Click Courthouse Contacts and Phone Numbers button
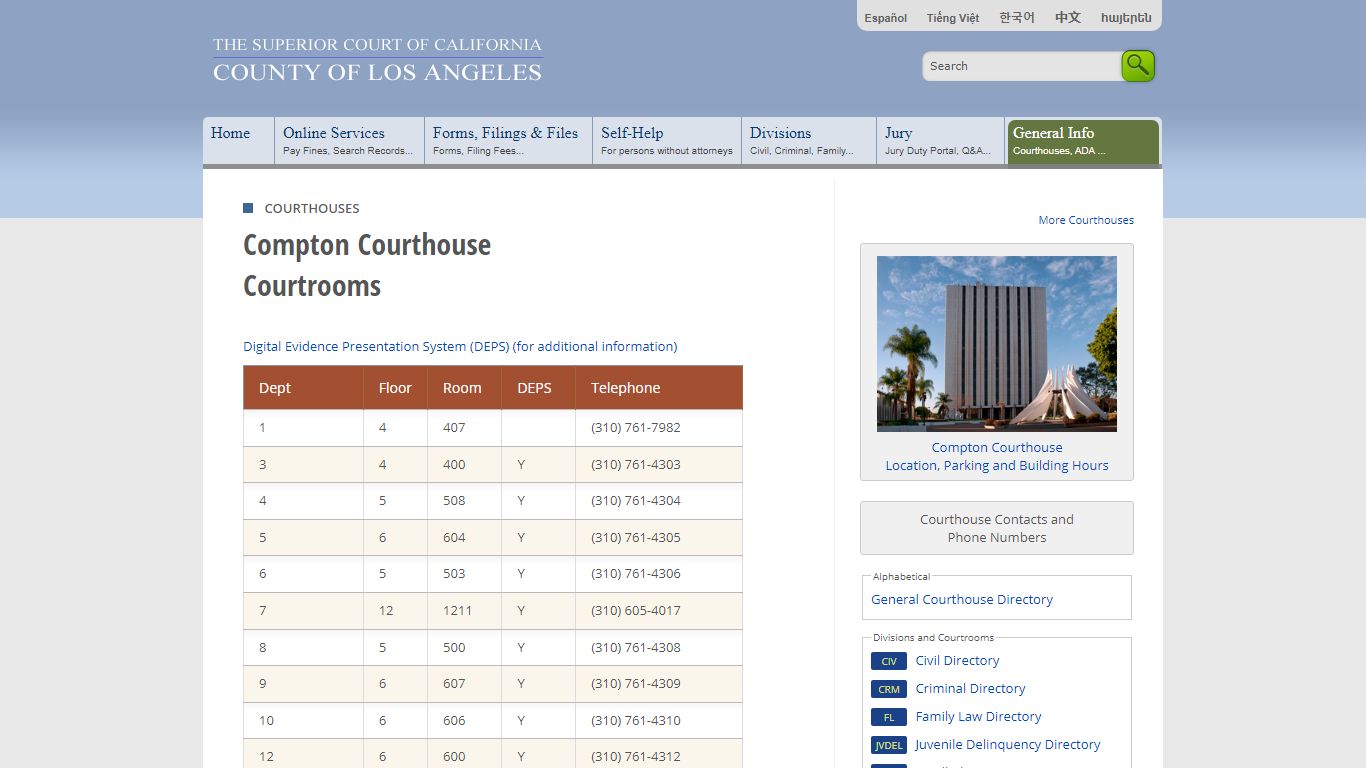This screenshot has width=1366, height=768. 997,528
